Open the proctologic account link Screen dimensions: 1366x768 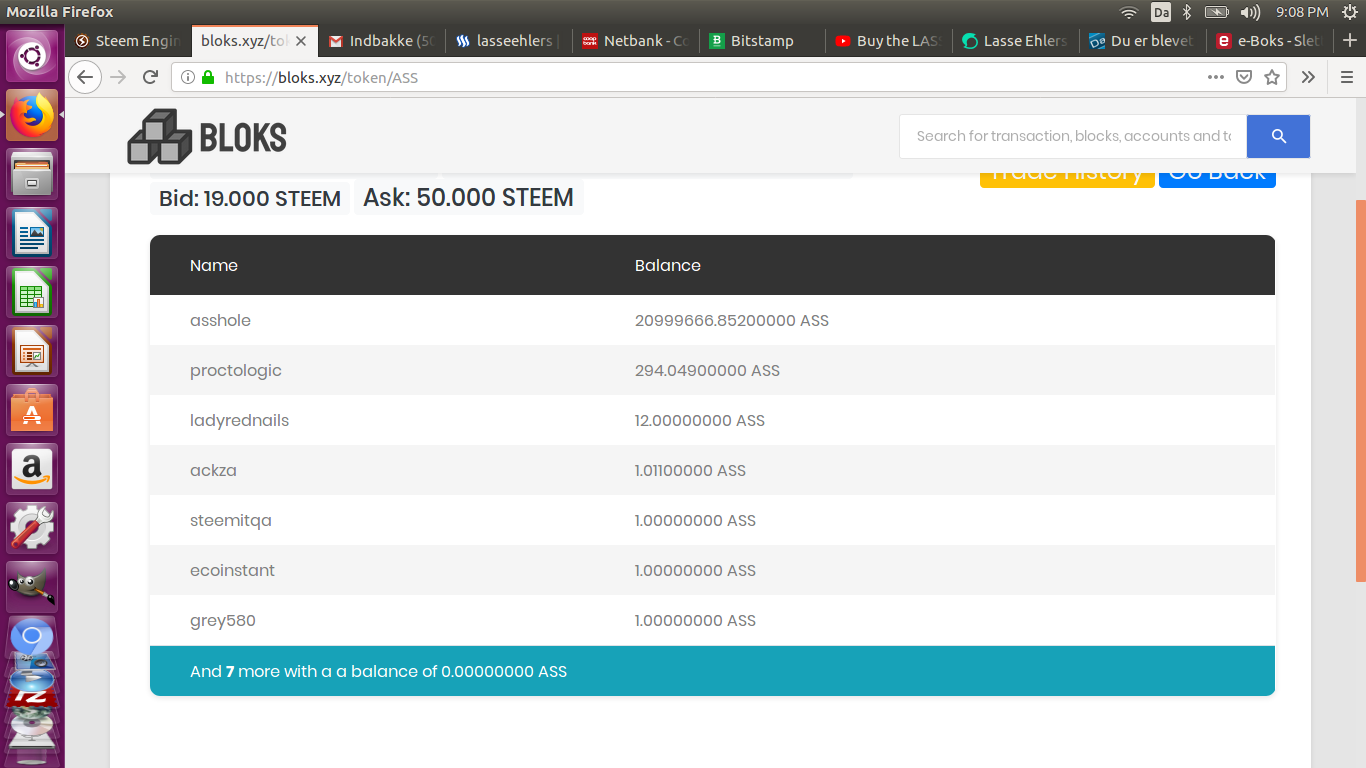[x=236, y=370]
